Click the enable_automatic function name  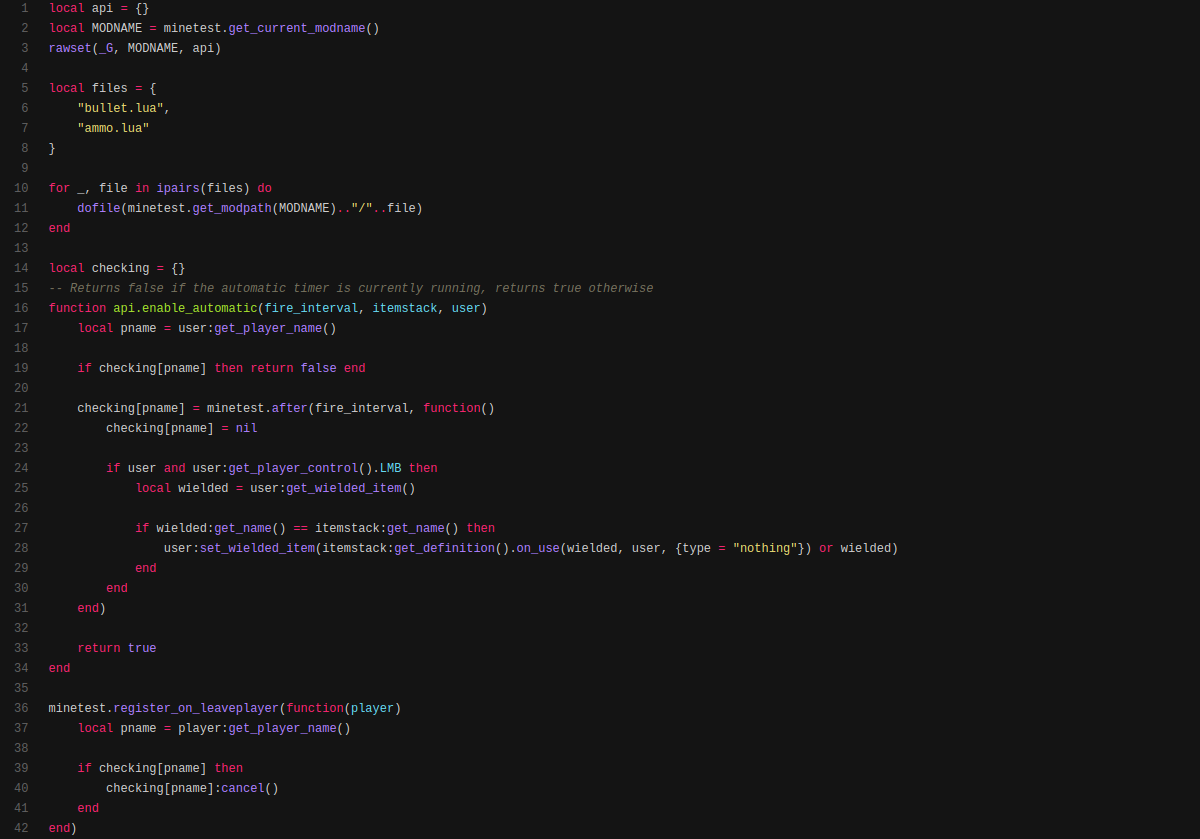click(199, 308)
